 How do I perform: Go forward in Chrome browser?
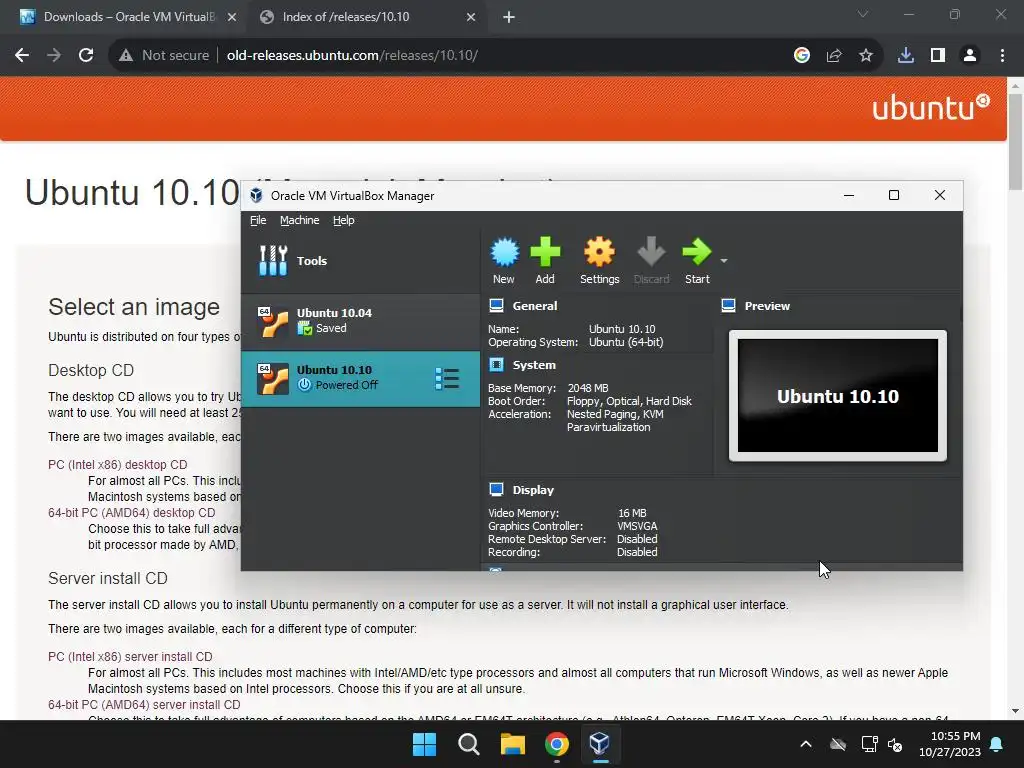pos(54,56)
